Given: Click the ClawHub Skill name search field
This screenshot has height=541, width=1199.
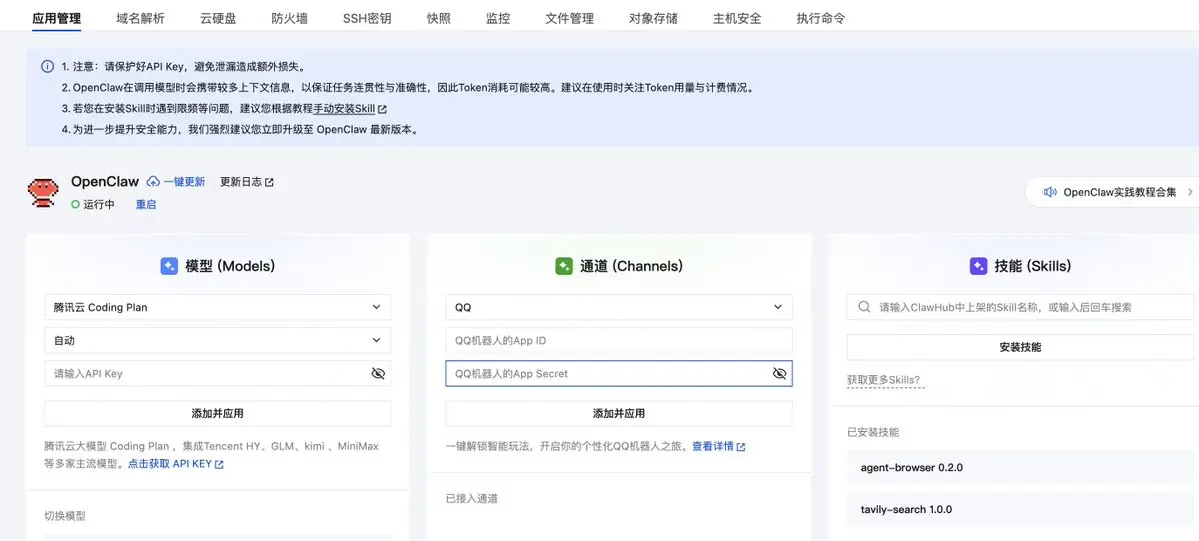Looking at the screenshot, I should pos(1020,307).
